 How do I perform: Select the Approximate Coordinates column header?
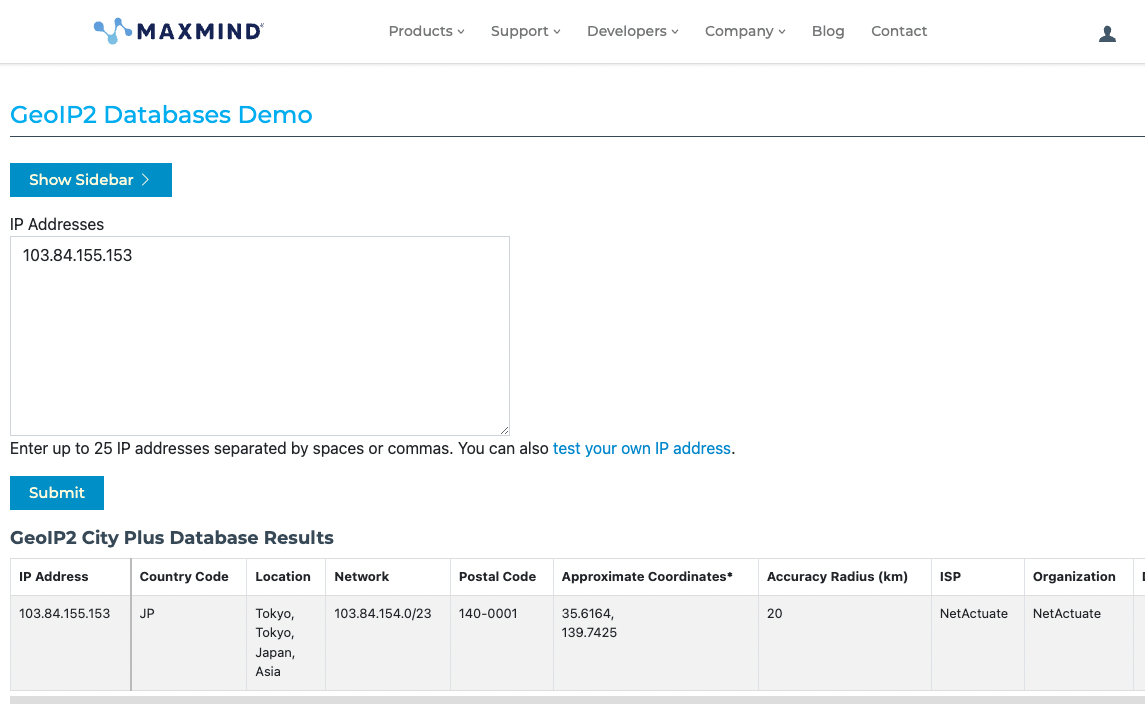656,577
